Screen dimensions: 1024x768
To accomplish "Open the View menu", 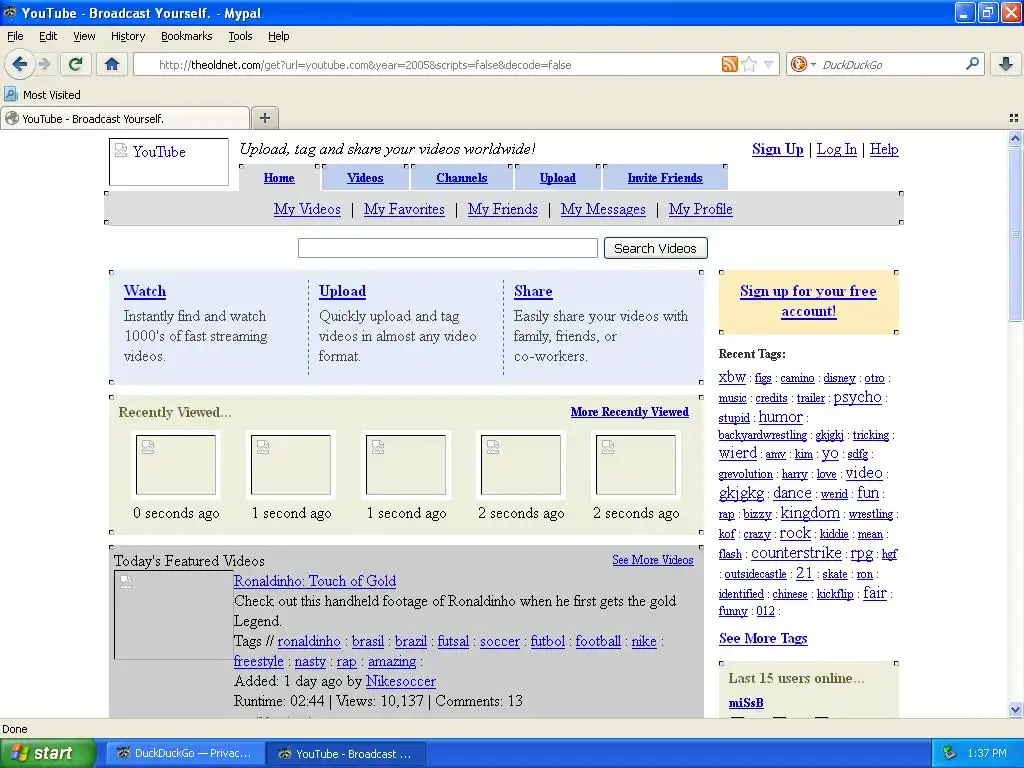I will point(84,36).
